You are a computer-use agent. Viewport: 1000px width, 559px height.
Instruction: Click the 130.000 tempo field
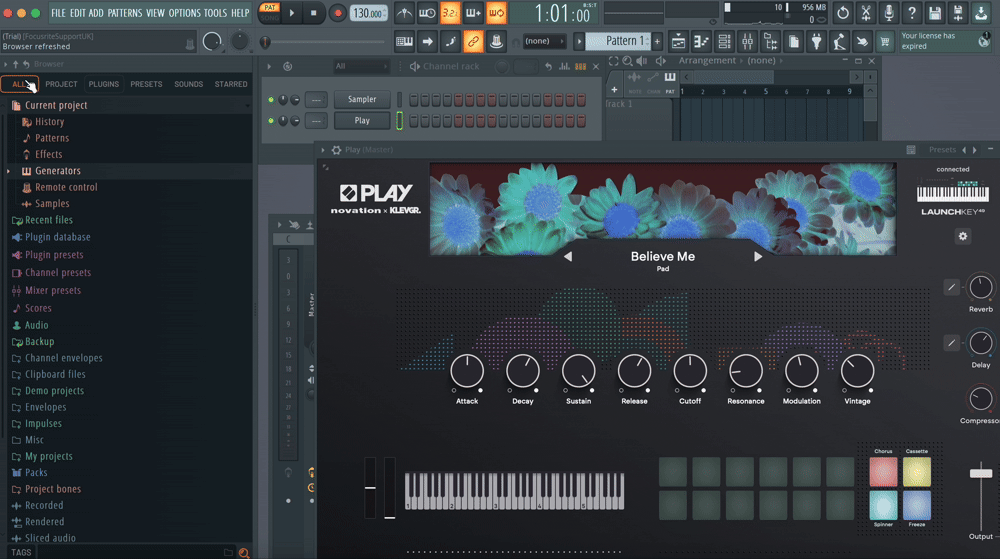pyautogui.click(x=369, y=13)
